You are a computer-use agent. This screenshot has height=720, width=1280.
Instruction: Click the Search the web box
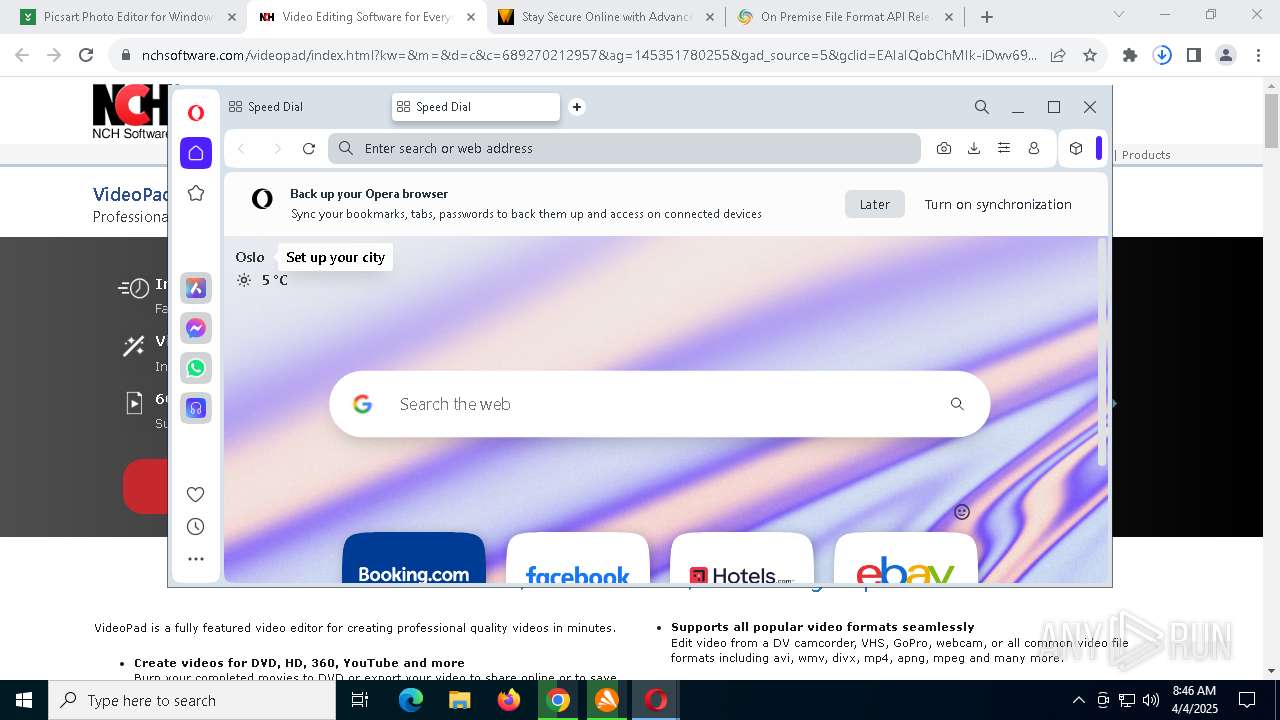tap(660, 404)
